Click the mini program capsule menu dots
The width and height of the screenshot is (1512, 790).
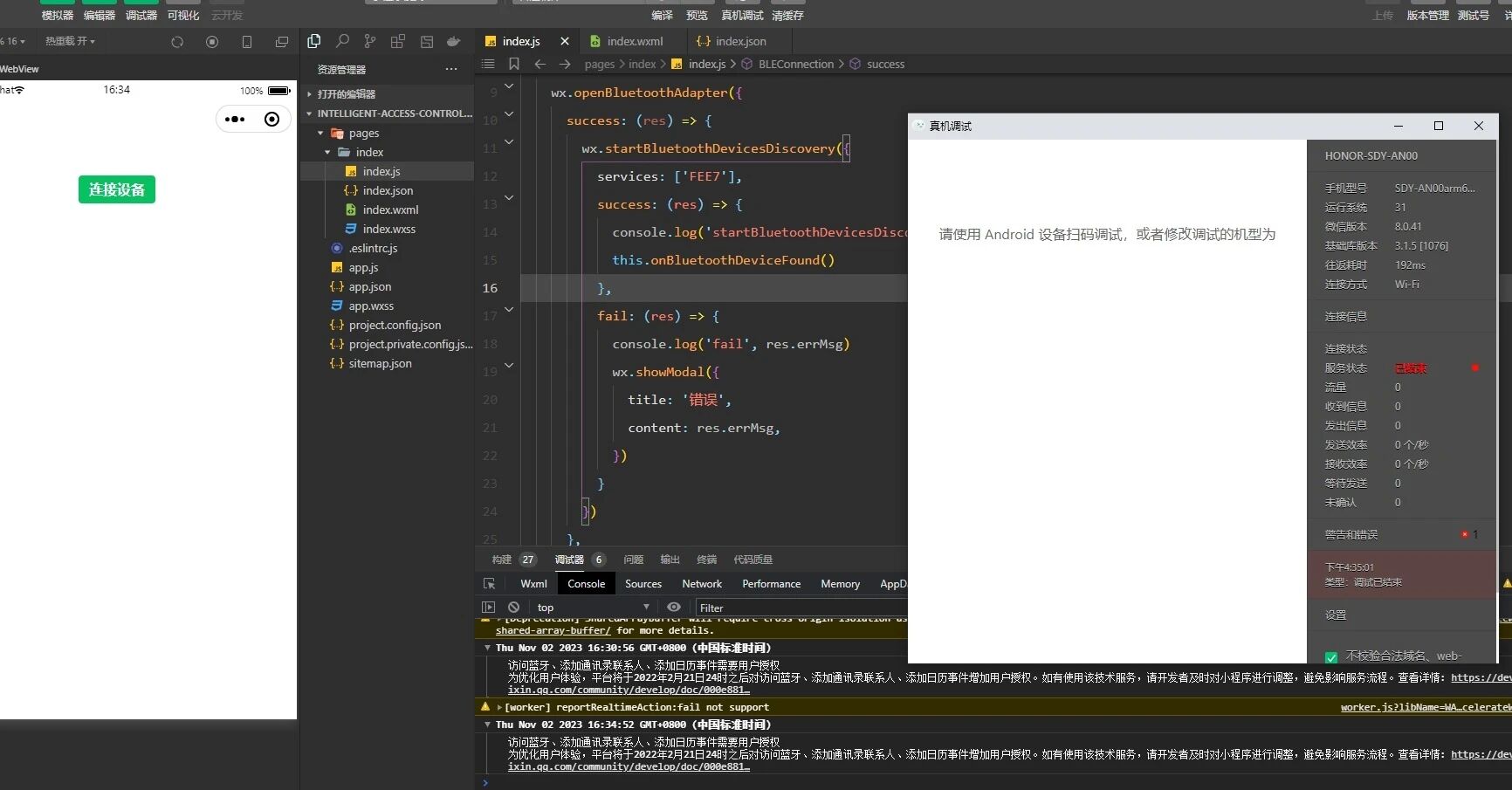(235, 120)
